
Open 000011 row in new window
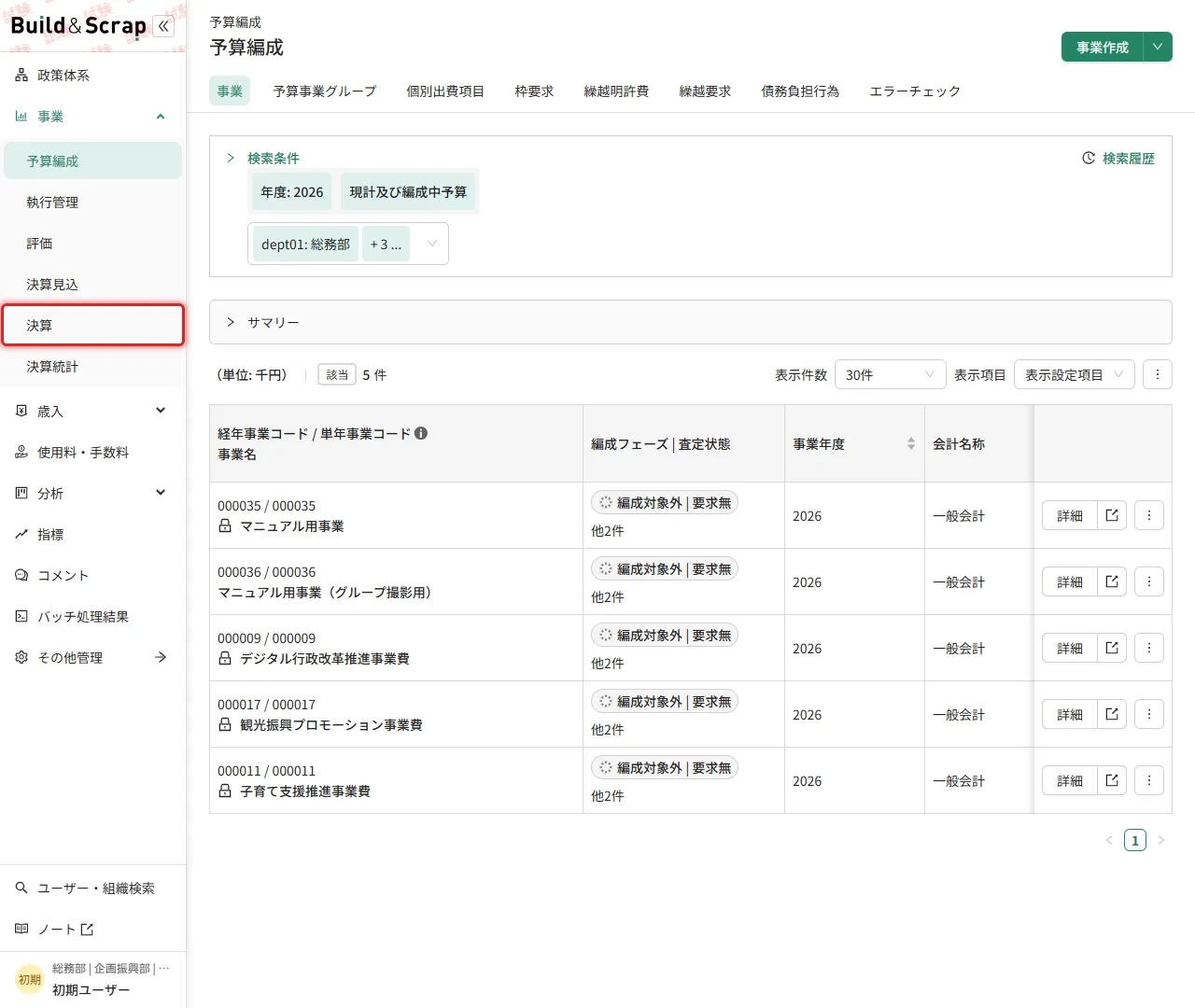pyautogui.click(x=1112, y=780)
